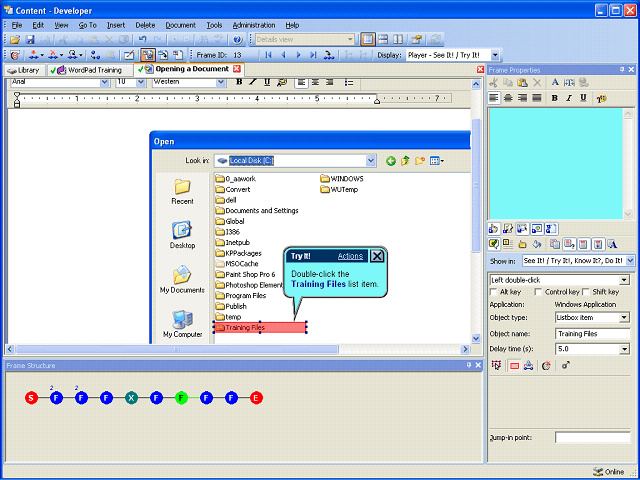Viewport: 640px width, 480px height.
Task: Click the font letter A icon in Frame Properties
Action: tap(555, 82)
